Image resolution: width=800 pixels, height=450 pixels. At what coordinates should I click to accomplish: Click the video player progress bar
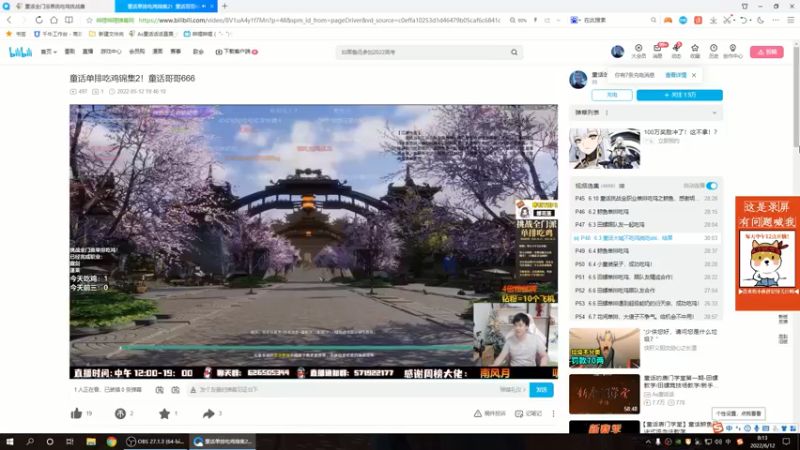pos(296,348)
